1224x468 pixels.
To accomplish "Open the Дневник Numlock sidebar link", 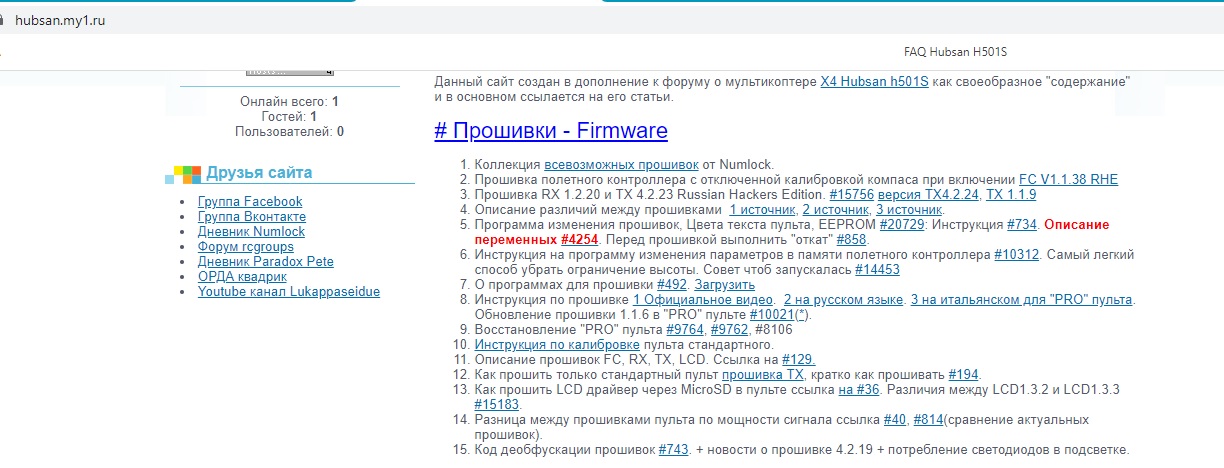I will (251, 232).
